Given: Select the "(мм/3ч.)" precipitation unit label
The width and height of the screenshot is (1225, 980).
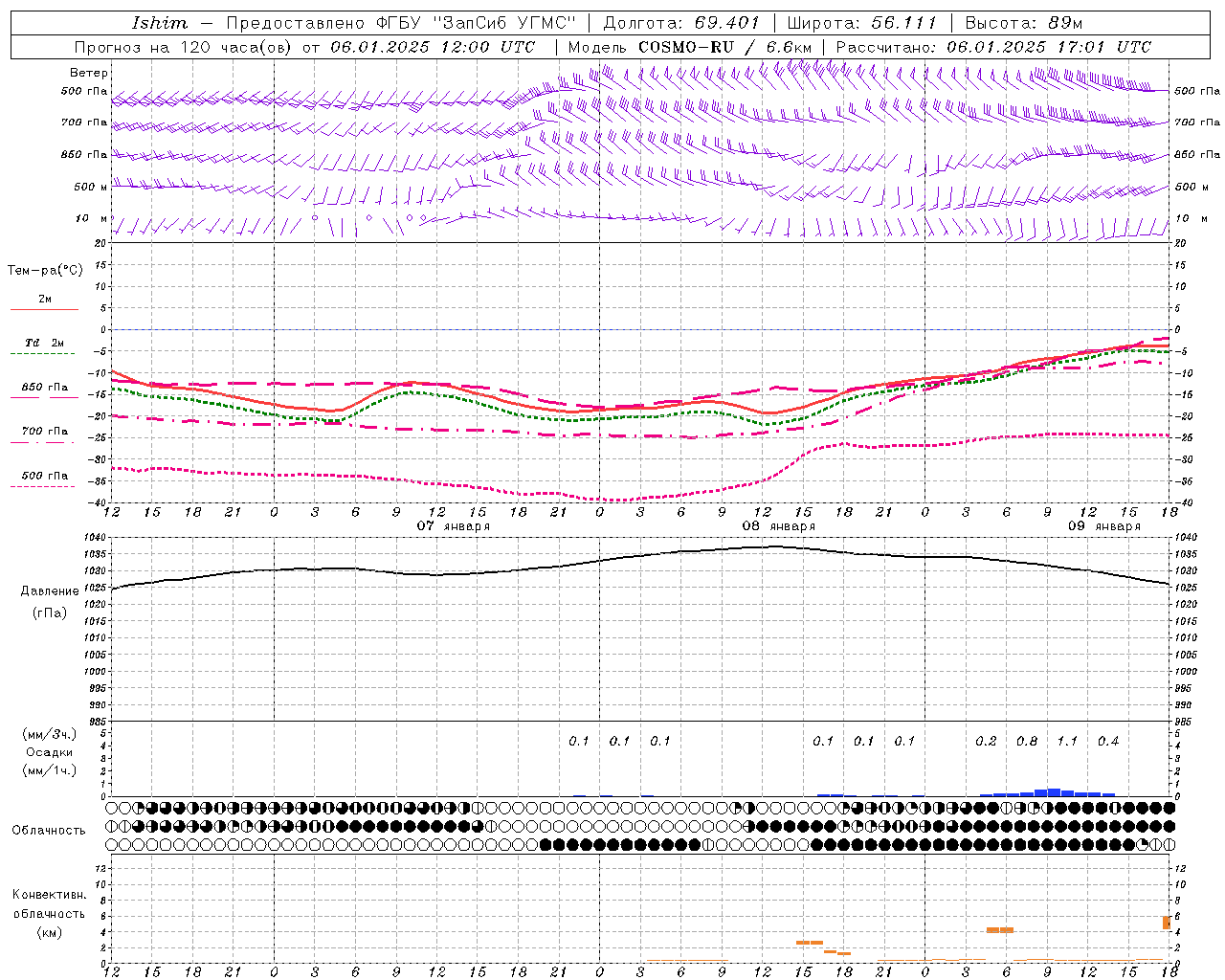Looking at the screenshot, I should (50, 735).
